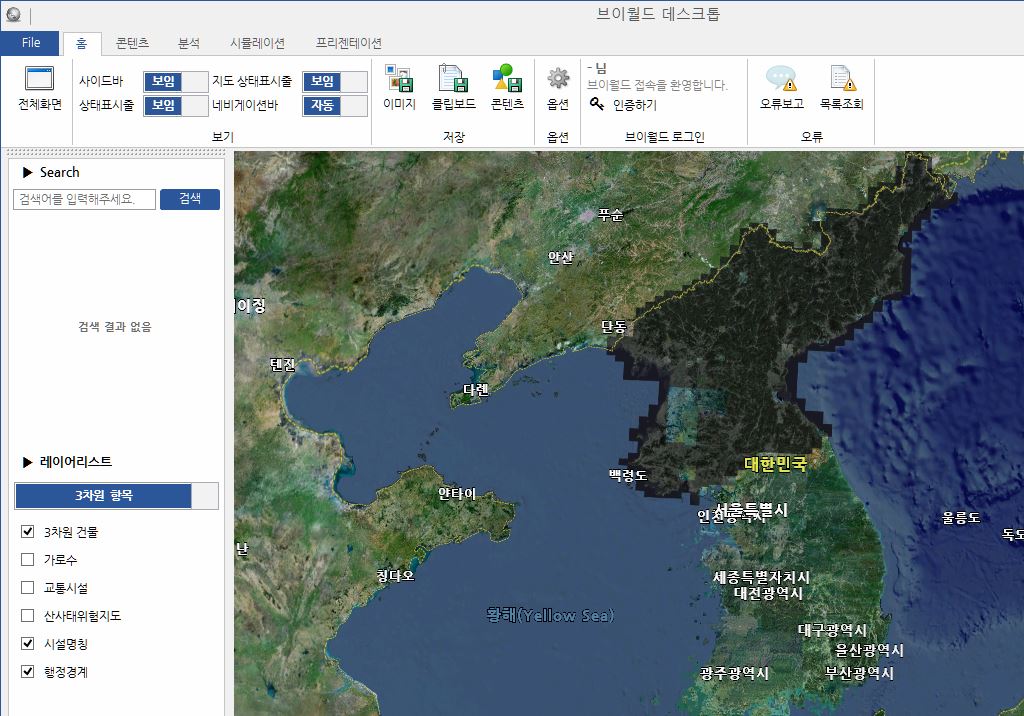The image size is (1024, 716).
Task: Toggle 사이드바 visibility switch
Action: [x=176, y=82]
